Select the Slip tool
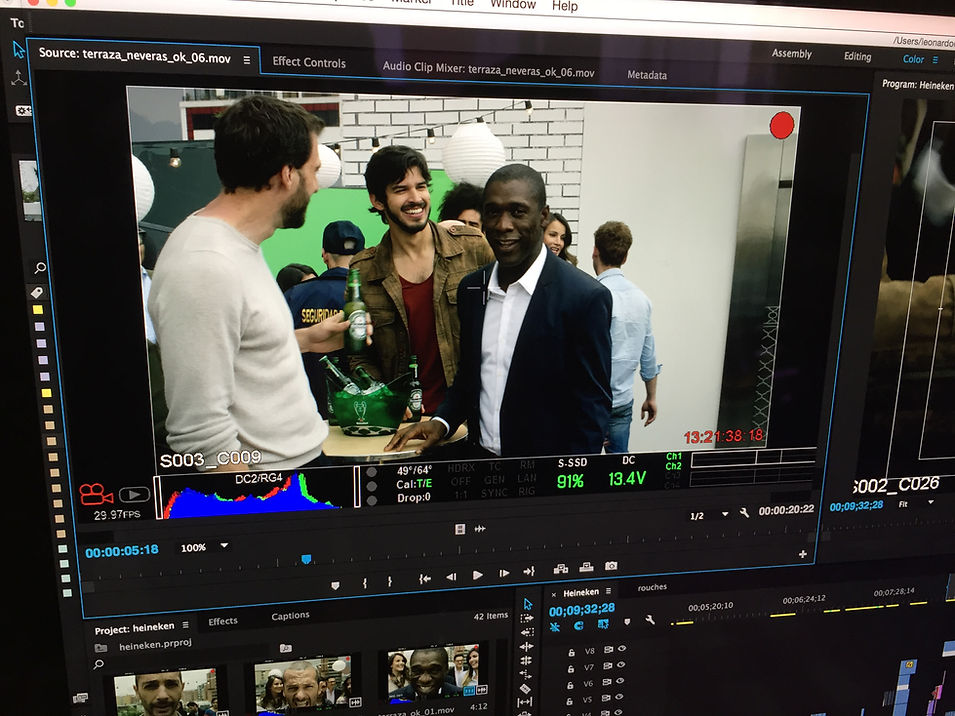The height and width of the screenshot is (716, 955). [525, 702]
